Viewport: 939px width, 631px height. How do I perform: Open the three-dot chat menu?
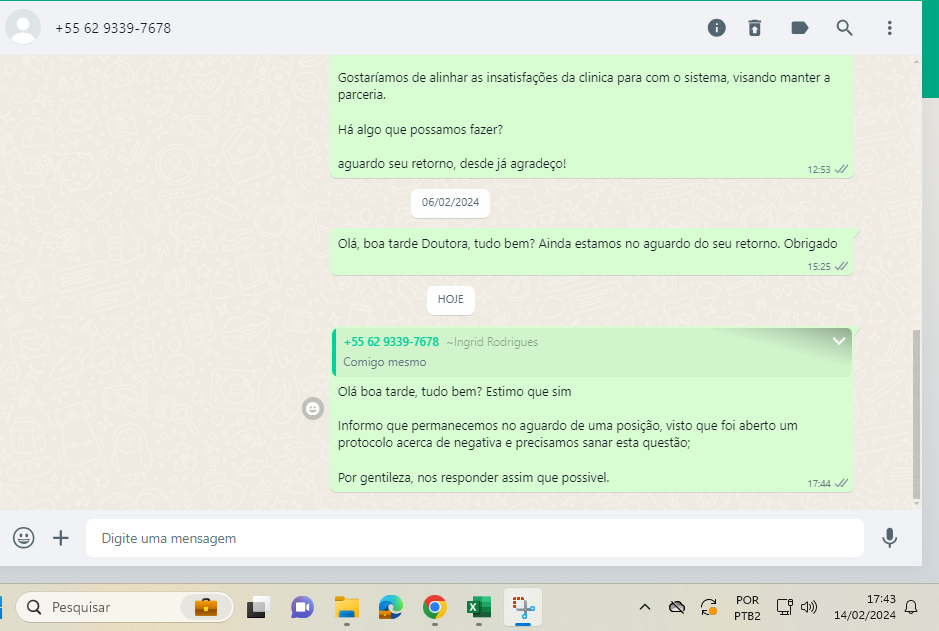889,28
